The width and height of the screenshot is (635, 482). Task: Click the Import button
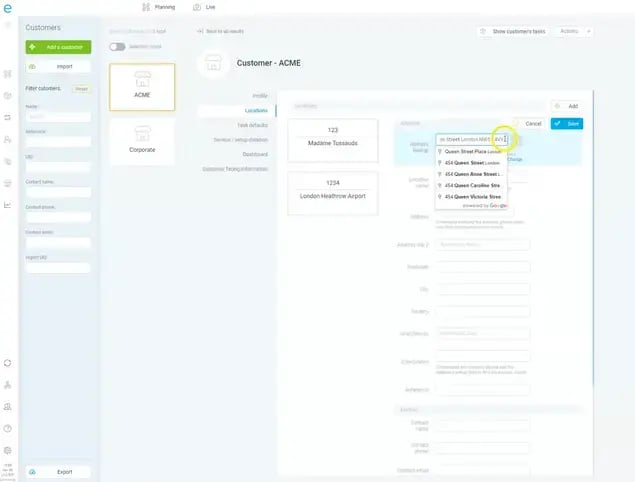point(58,66)
